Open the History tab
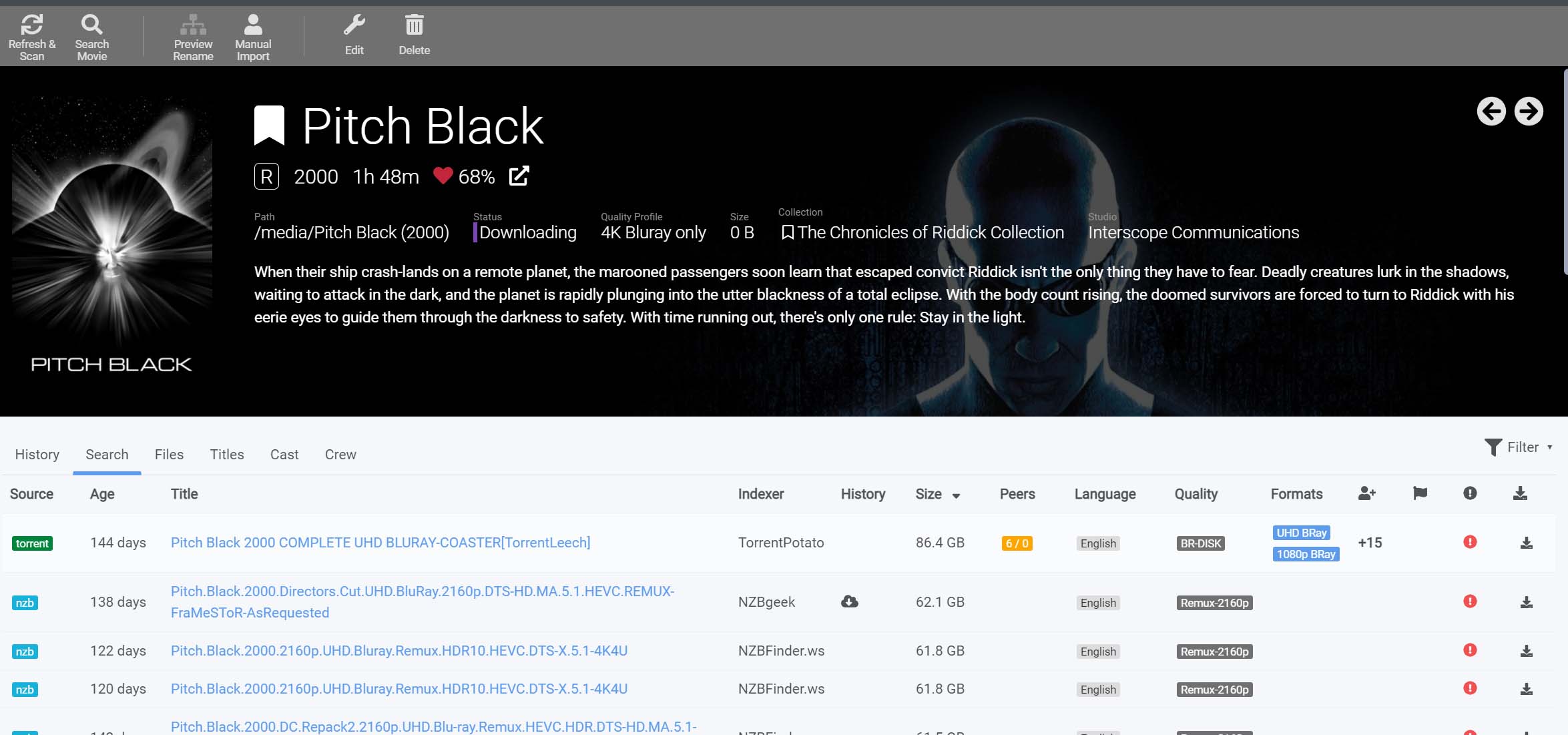This screenshot has height=735, width=1568. (x=37, y=455)
